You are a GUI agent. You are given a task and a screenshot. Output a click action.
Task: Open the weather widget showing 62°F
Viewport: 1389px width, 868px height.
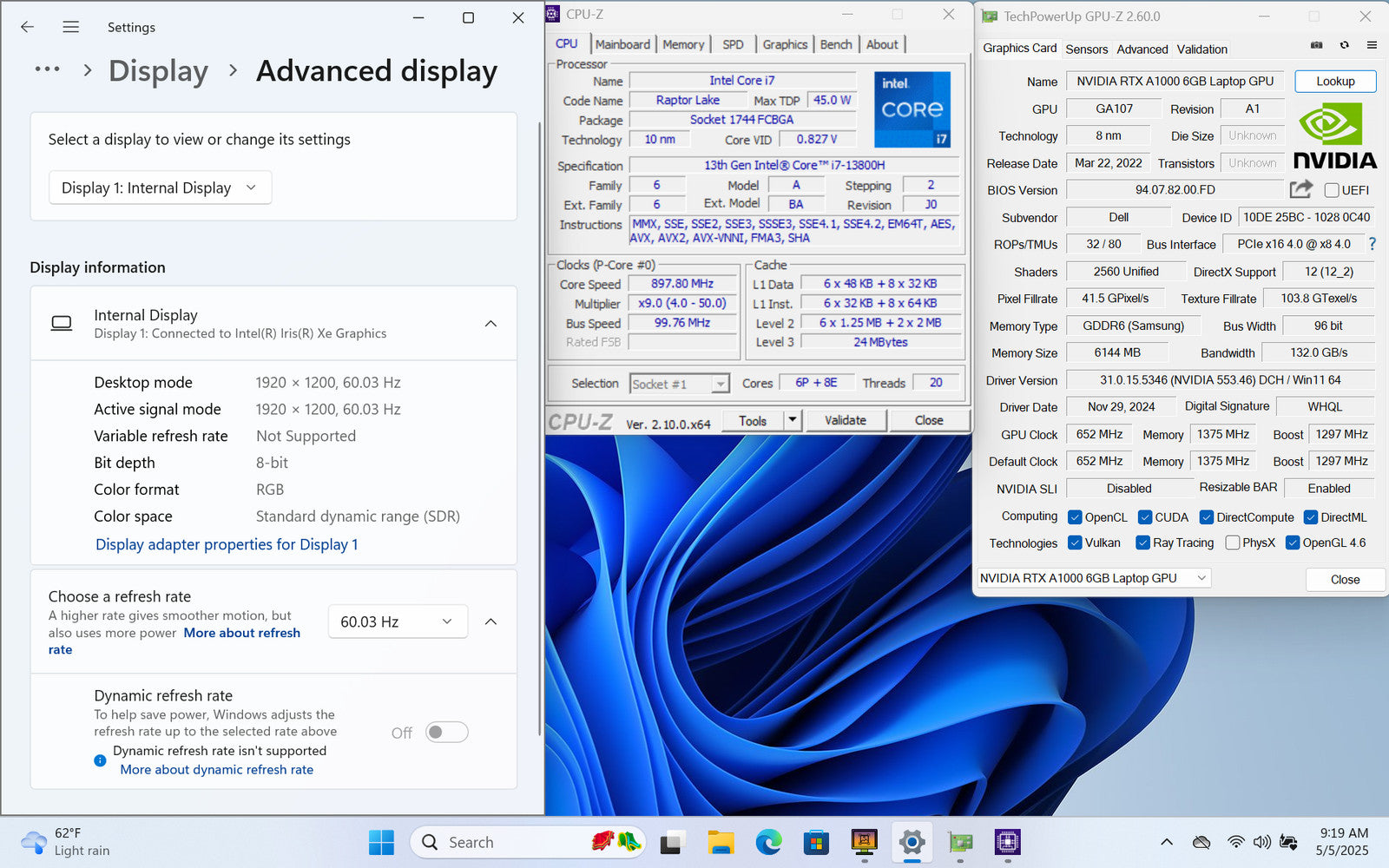tap(66, 842)
